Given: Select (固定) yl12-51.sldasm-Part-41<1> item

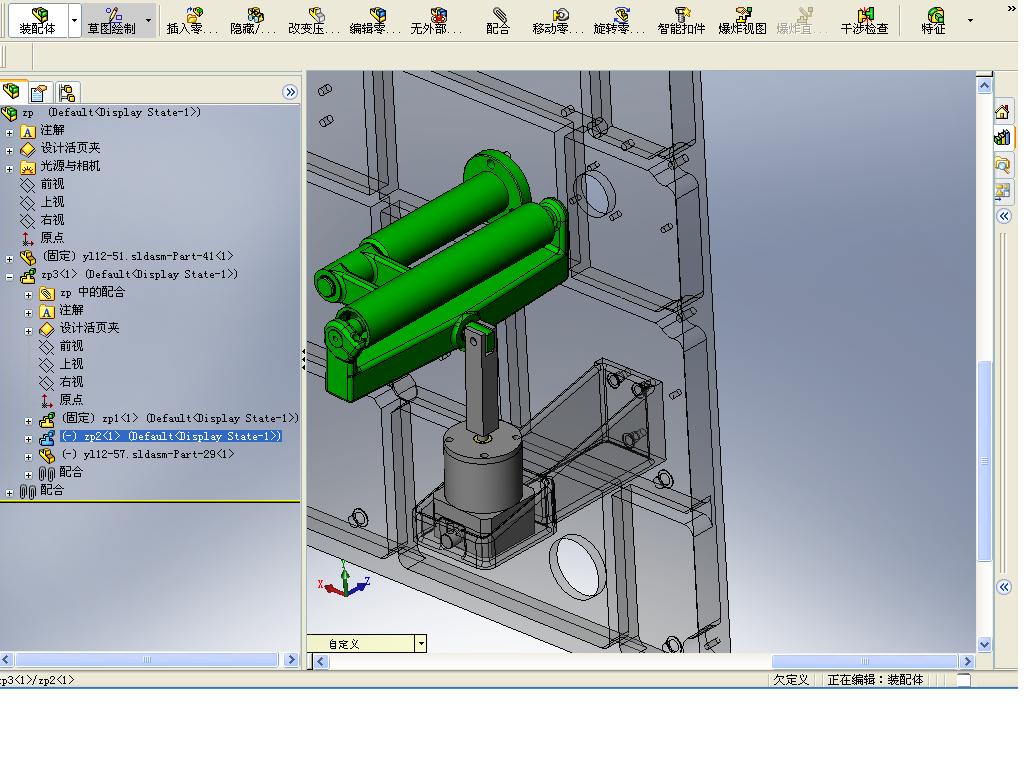Looking at the screenshot, I should [x=137, y=257].
